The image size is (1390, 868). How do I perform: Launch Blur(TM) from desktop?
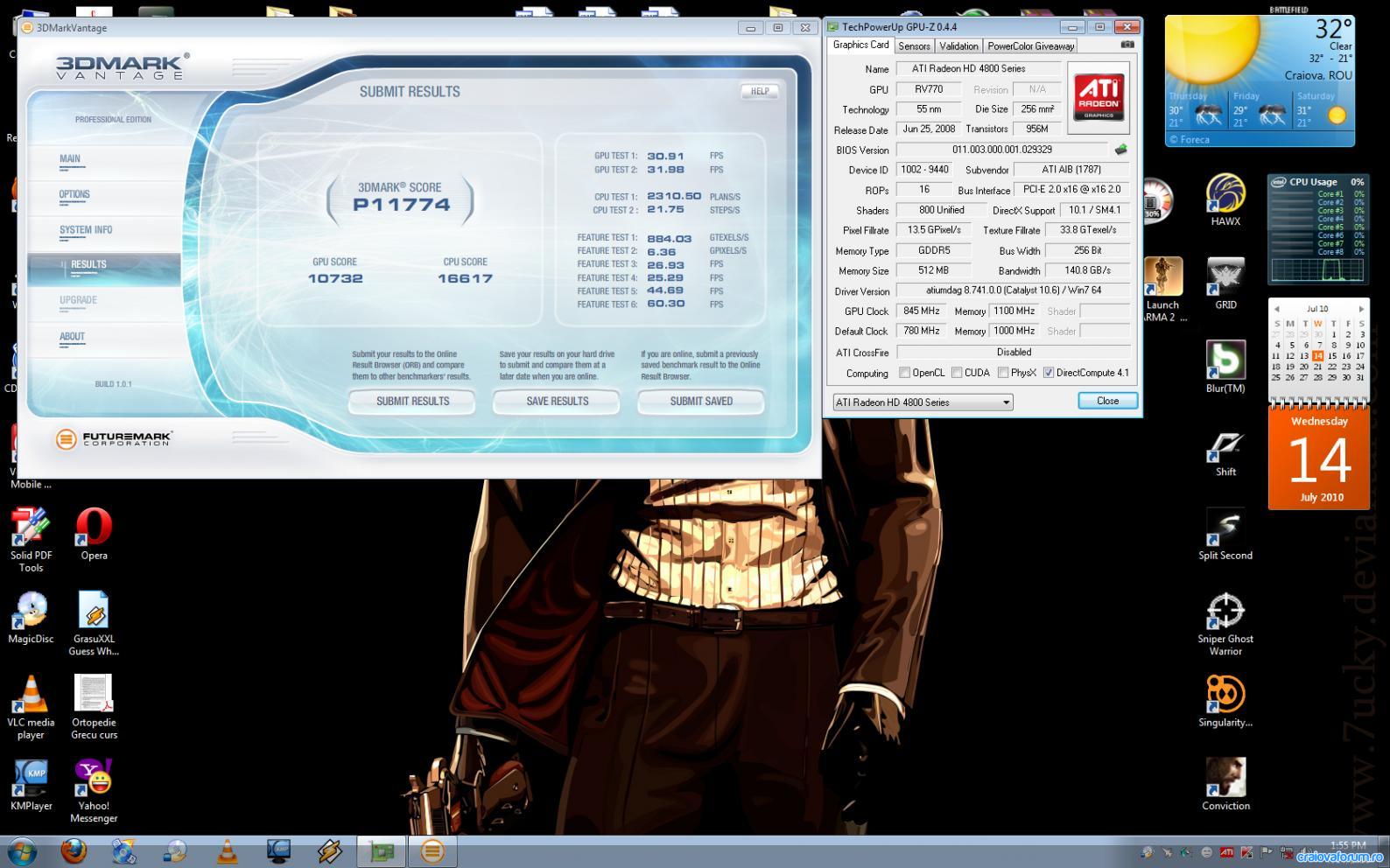pos(1225,367)
